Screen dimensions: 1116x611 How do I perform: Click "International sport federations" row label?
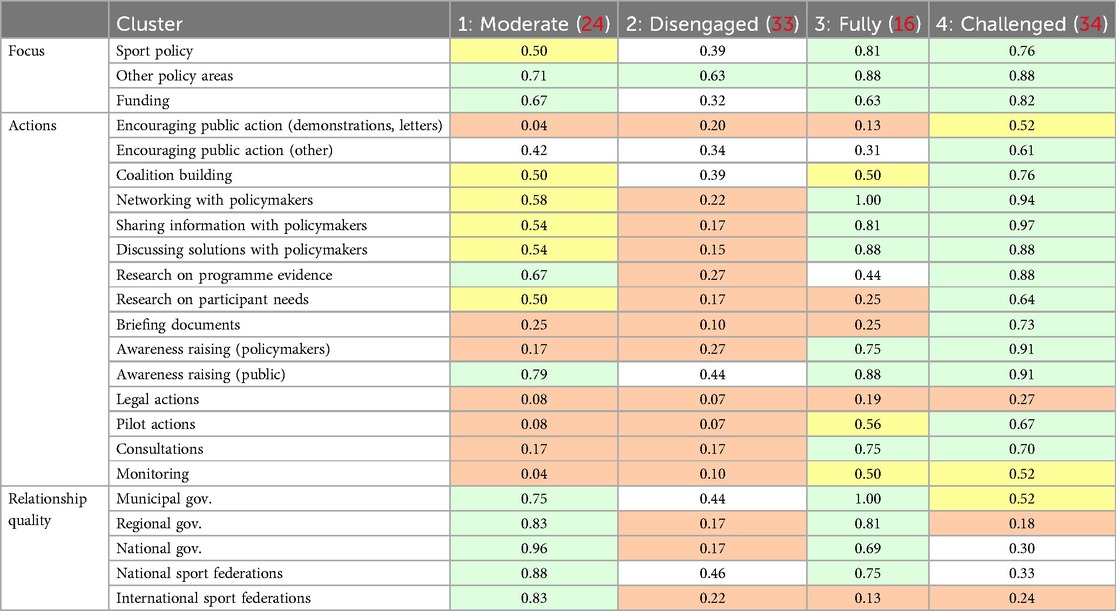(214, 598)
